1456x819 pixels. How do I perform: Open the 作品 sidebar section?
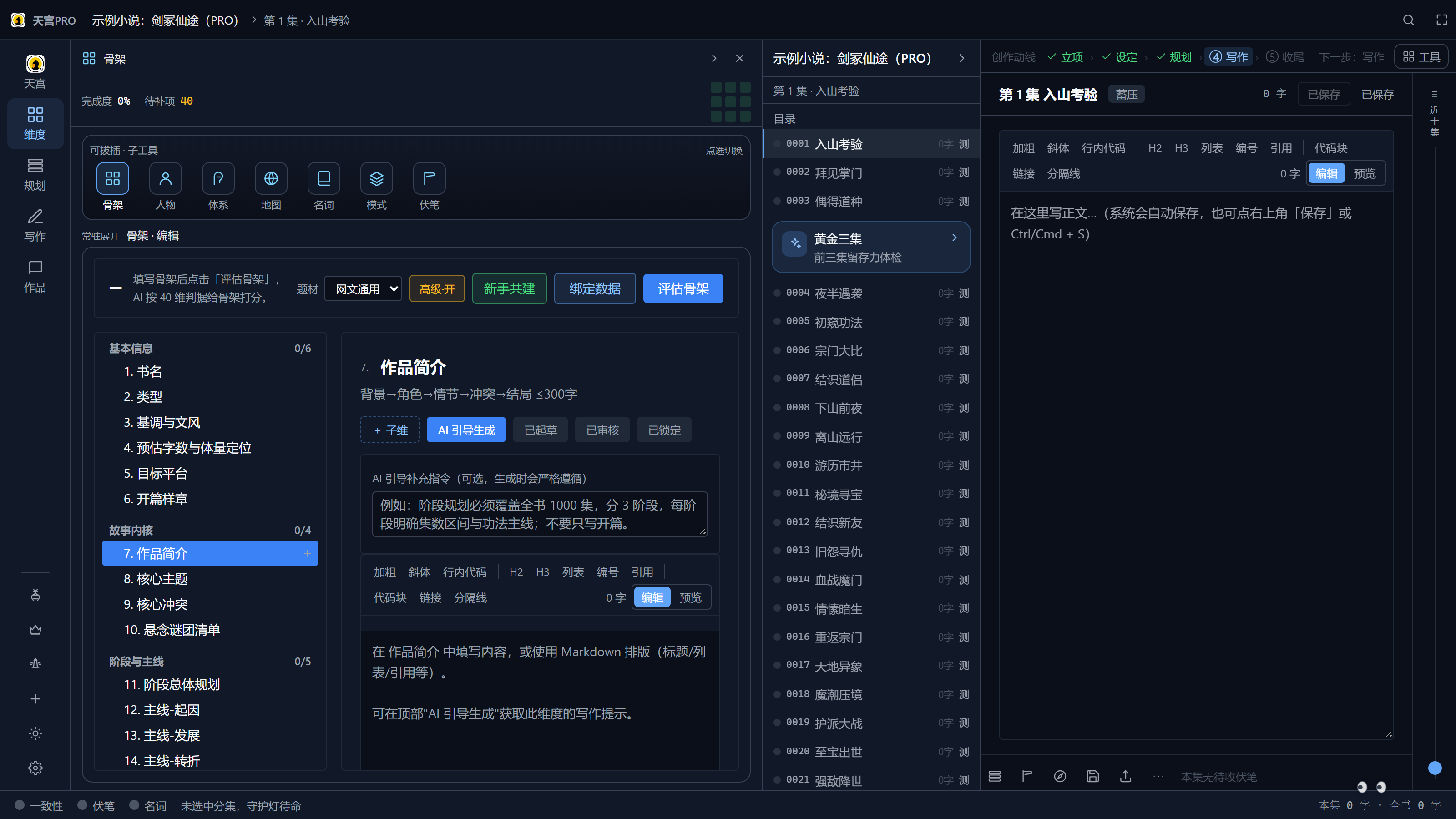pos(35,276)
